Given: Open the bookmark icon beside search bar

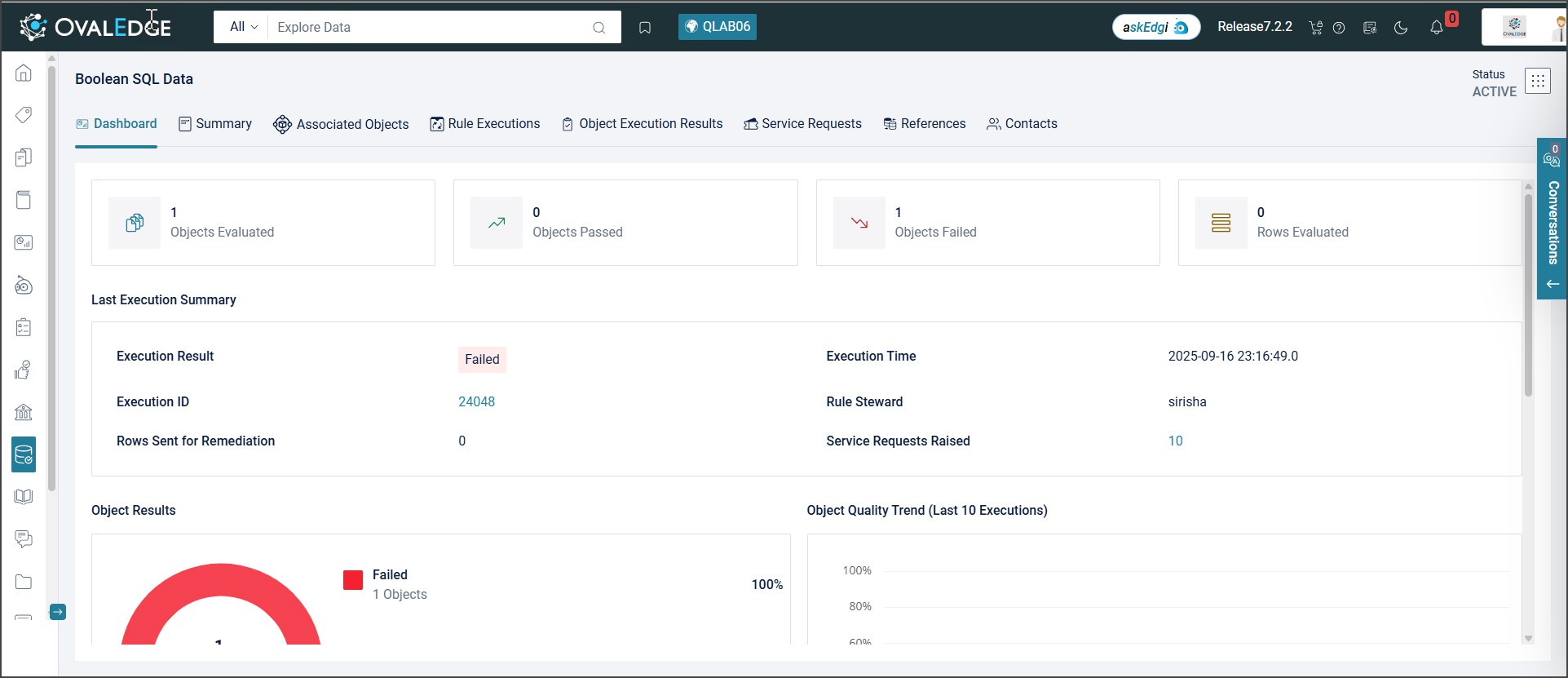Looking at the screenshot, I should click(x=645, y=28).
